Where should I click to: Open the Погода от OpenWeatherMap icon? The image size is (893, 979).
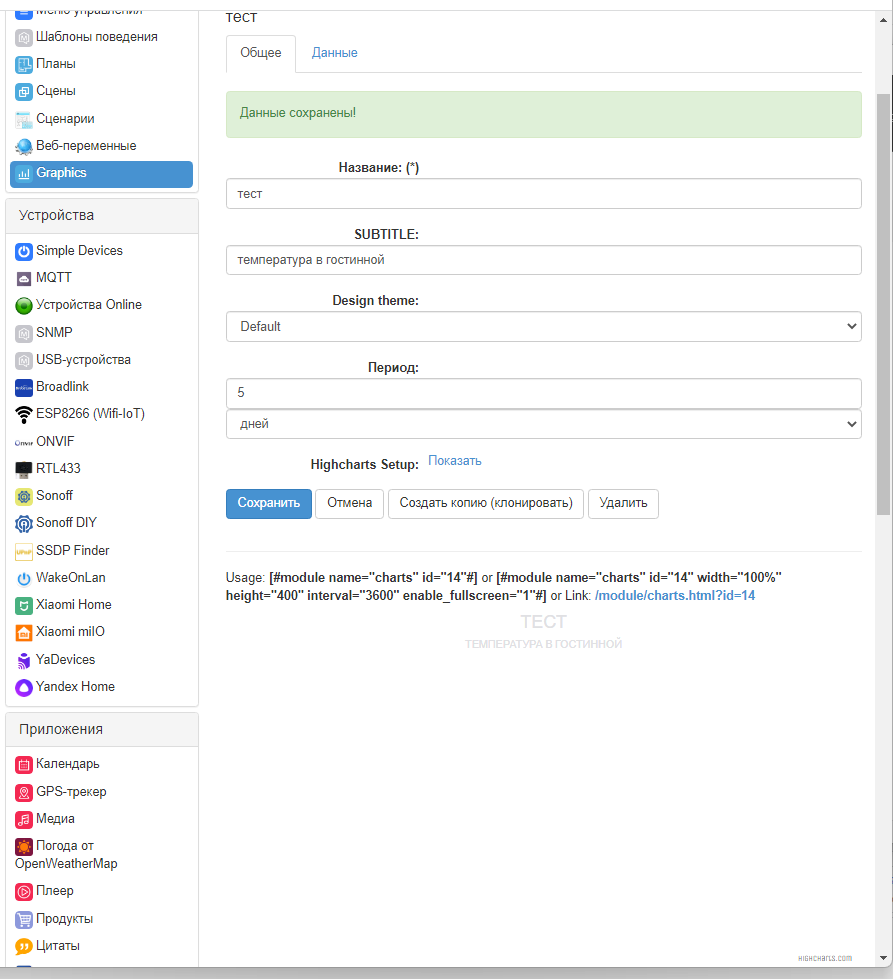24,847
